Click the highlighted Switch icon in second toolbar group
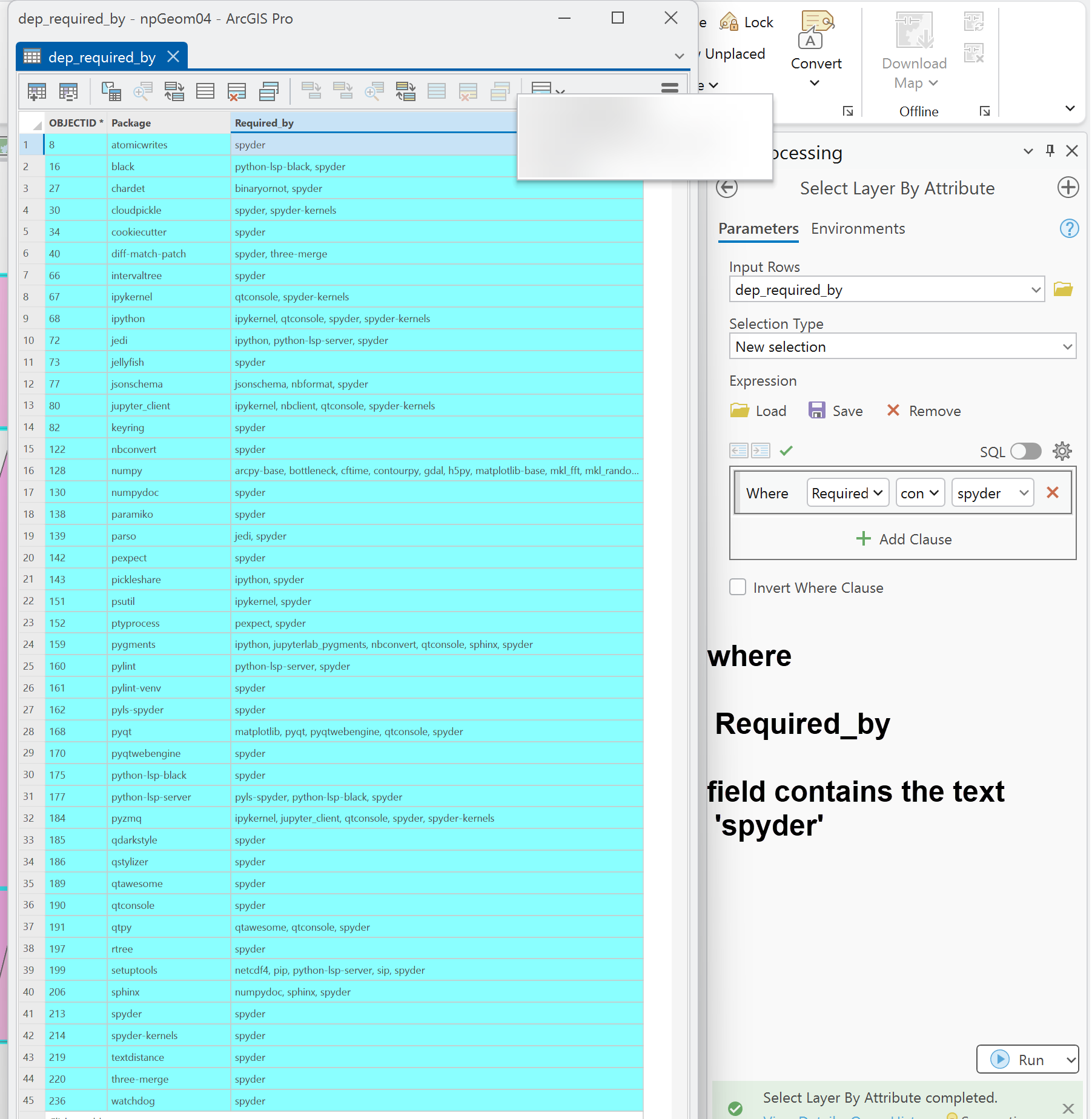 pyautogui.click(x=405, y=91)
